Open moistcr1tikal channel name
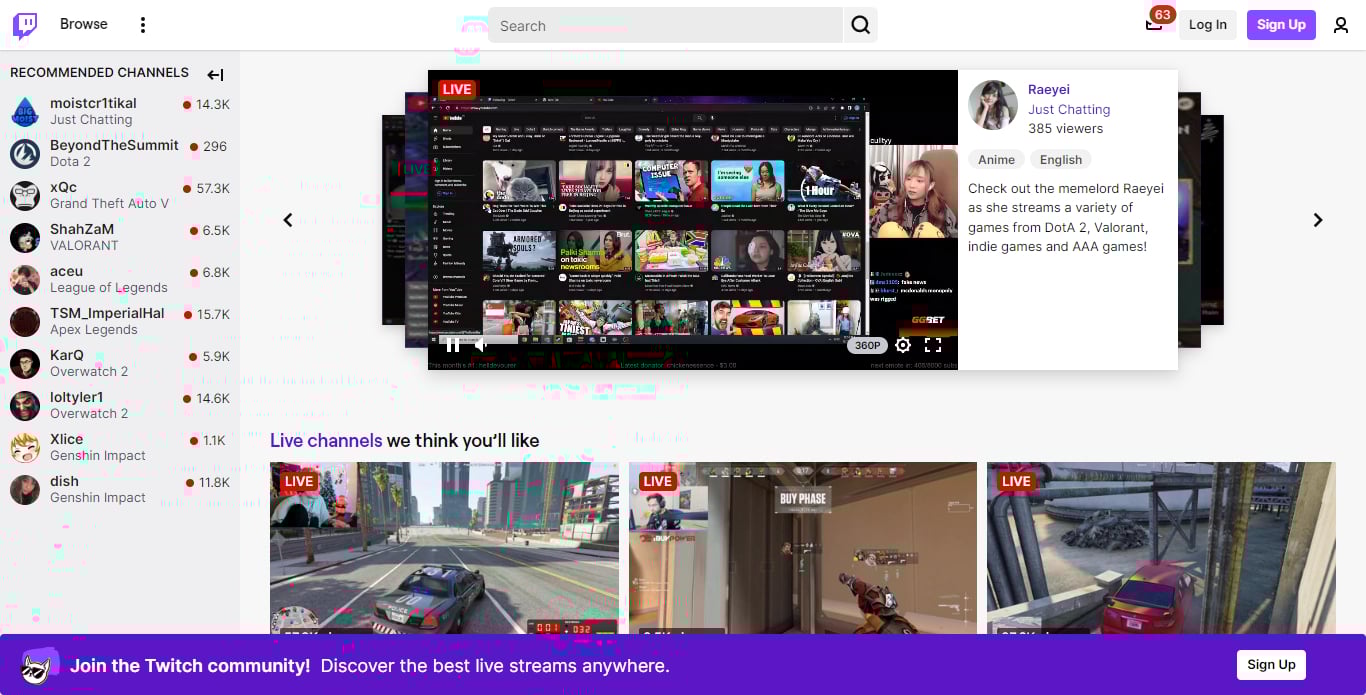This screenshot has width=1366, height=695. coord(93,103)
